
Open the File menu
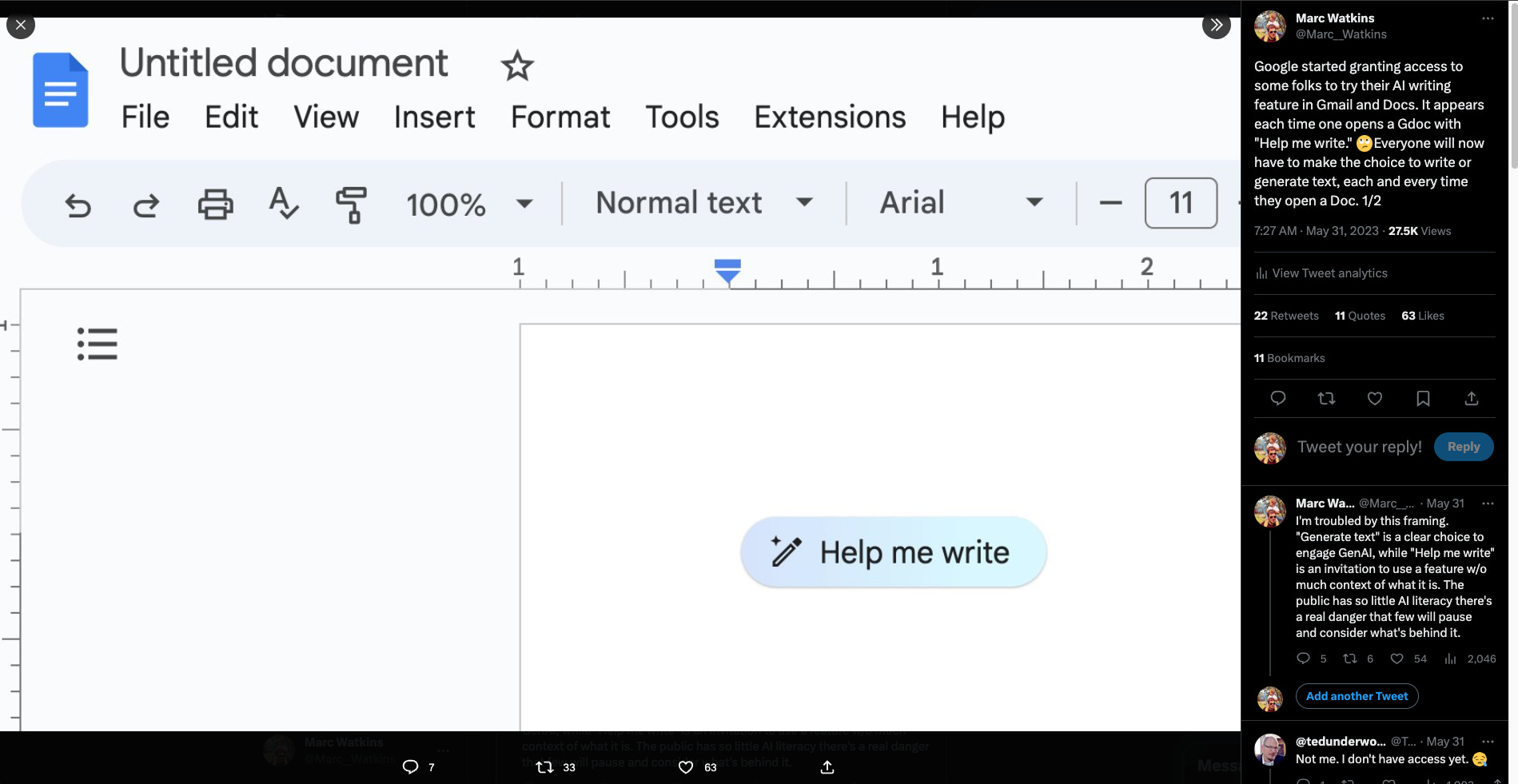click(145, 117)
